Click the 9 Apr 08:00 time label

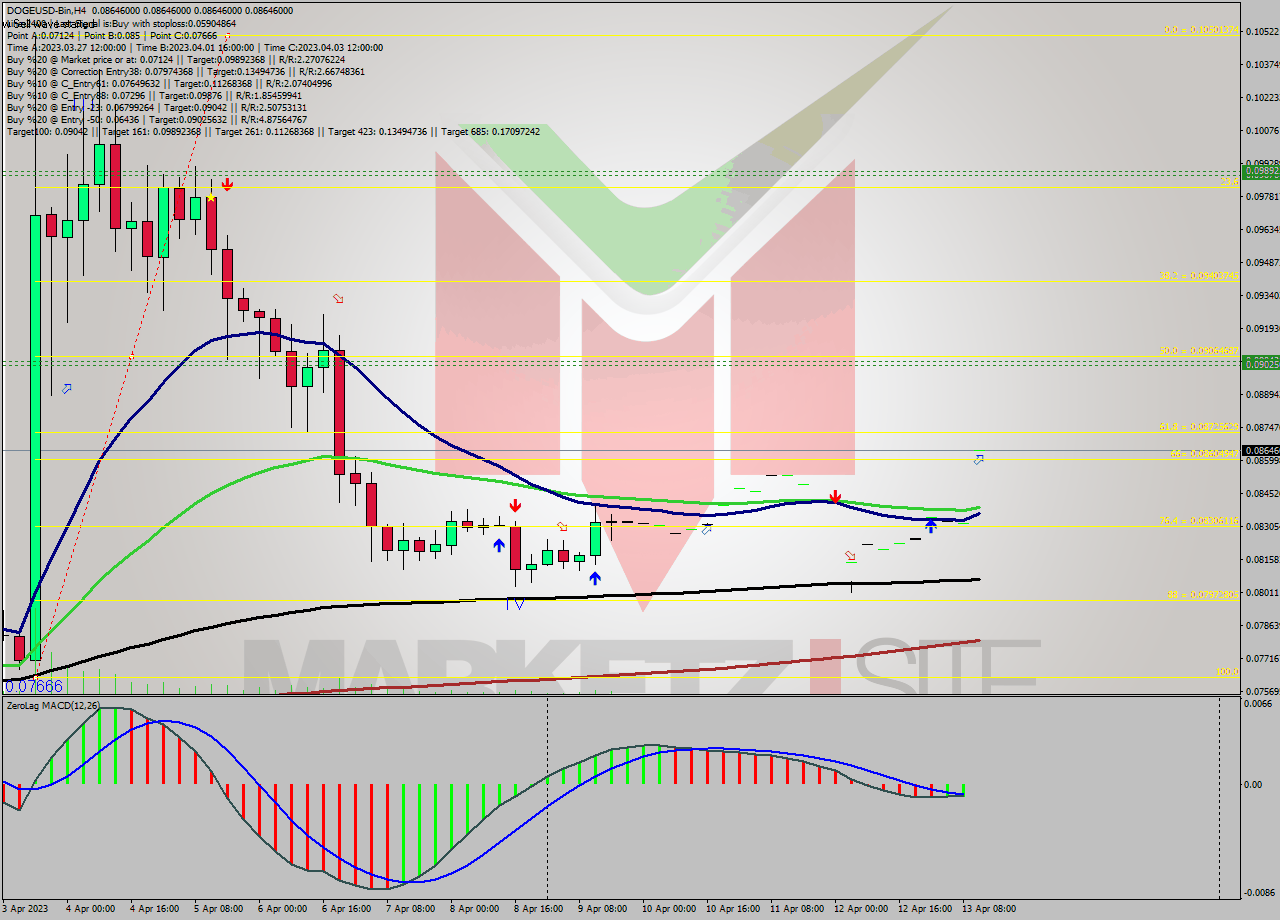[x=602, y=909]
